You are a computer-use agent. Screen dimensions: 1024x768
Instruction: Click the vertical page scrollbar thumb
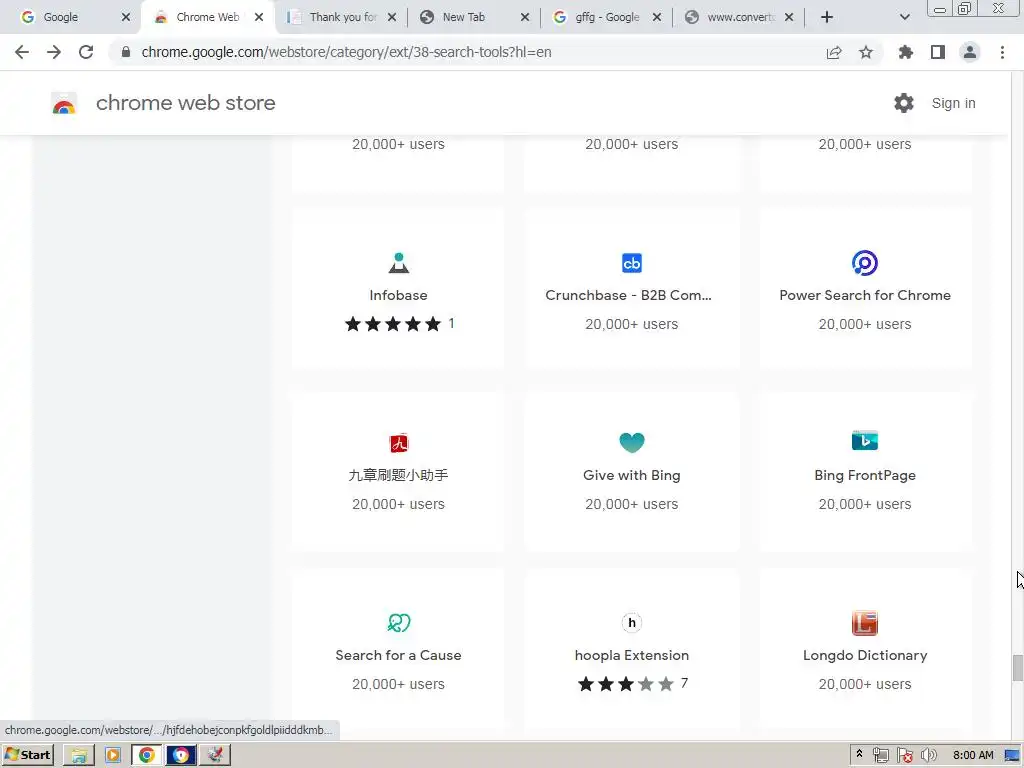[x=1017, y=667]
